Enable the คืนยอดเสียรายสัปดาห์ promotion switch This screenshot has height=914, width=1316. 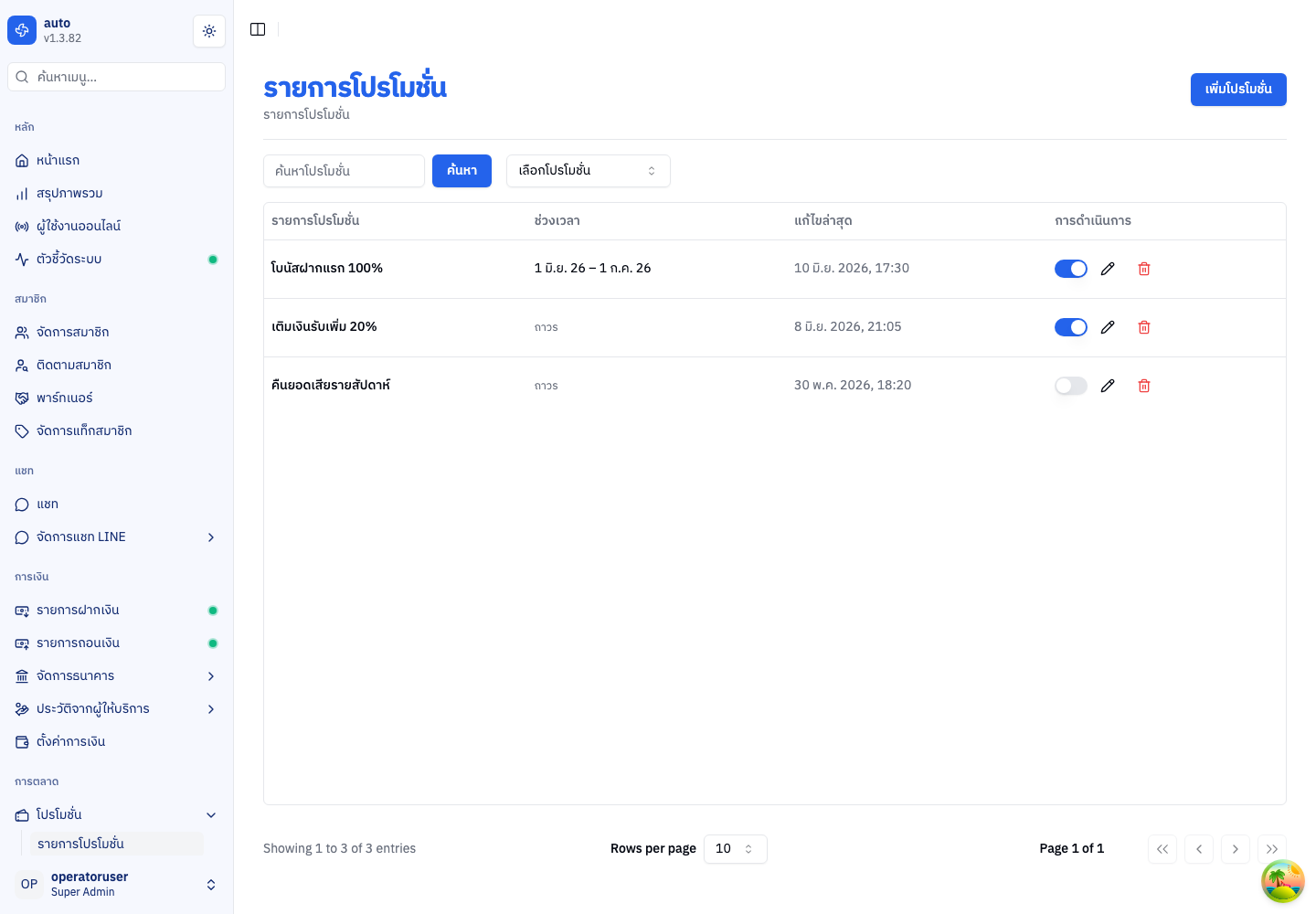[x=1071, y=386]
